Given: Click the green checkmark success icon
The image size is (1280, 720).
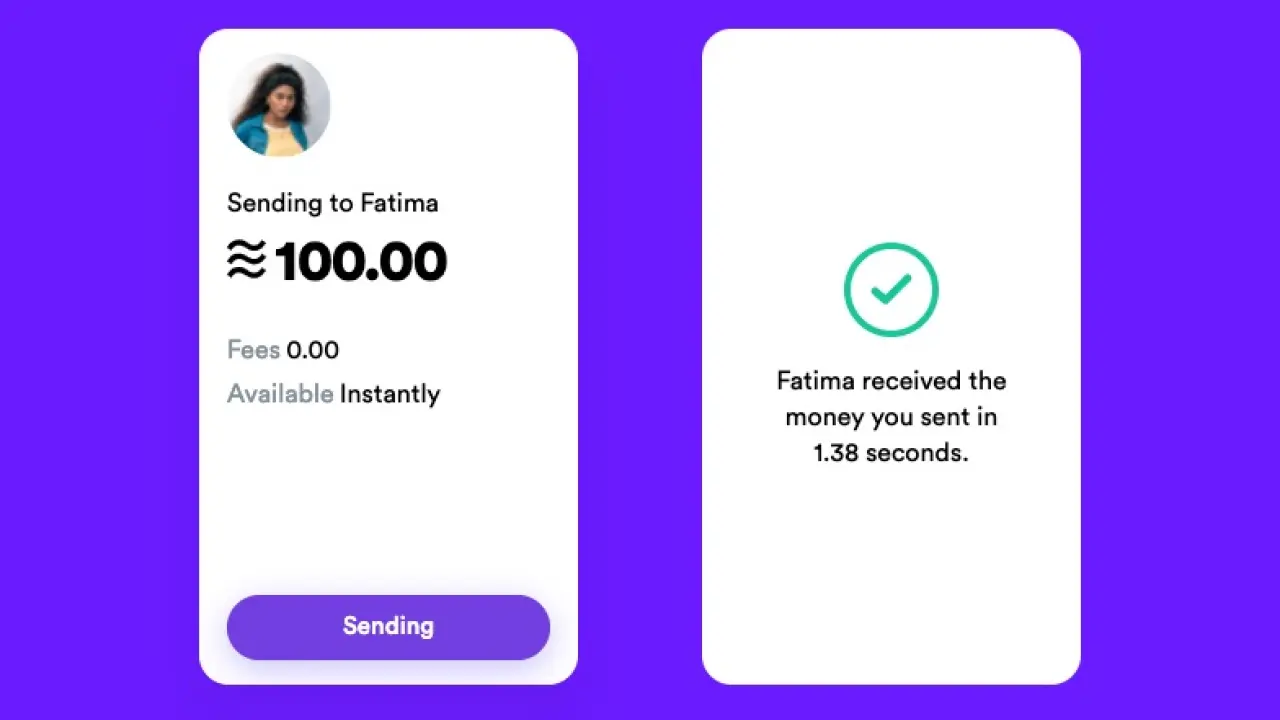Looking at the screenshot, I should click(890, 290).
